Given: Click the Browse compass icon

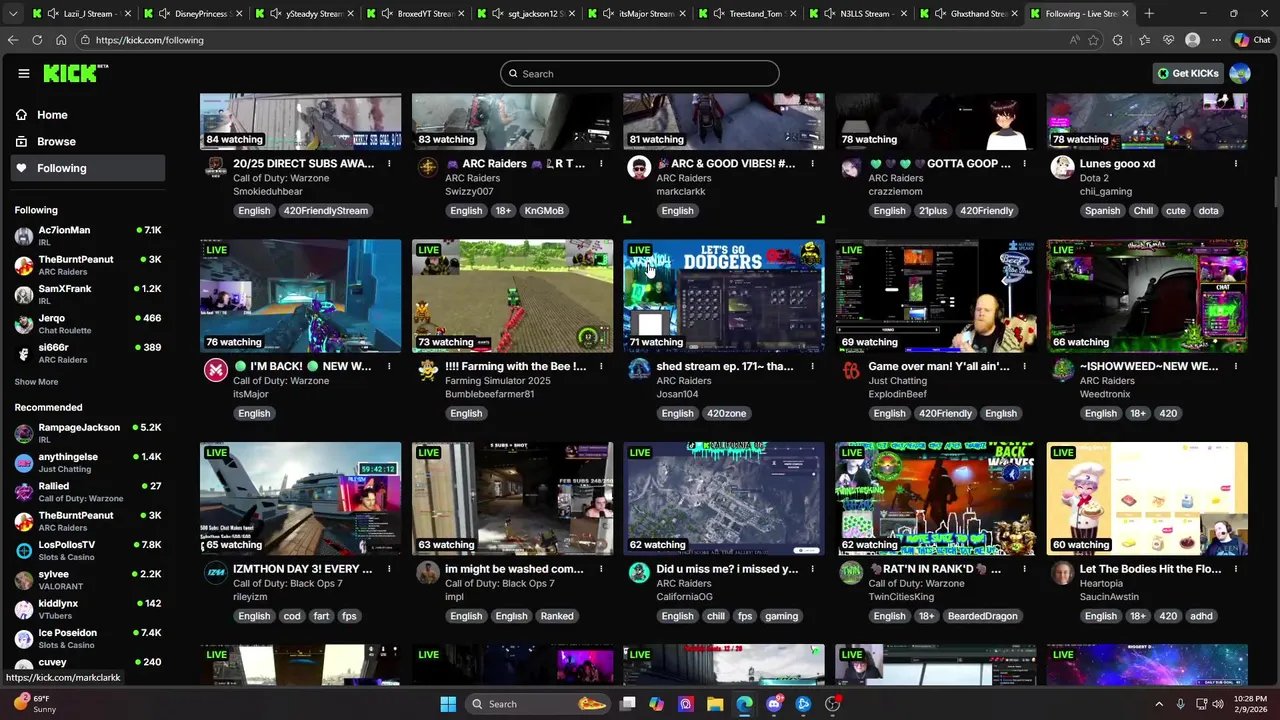Looking at the screenshot, I should (21, 142).
